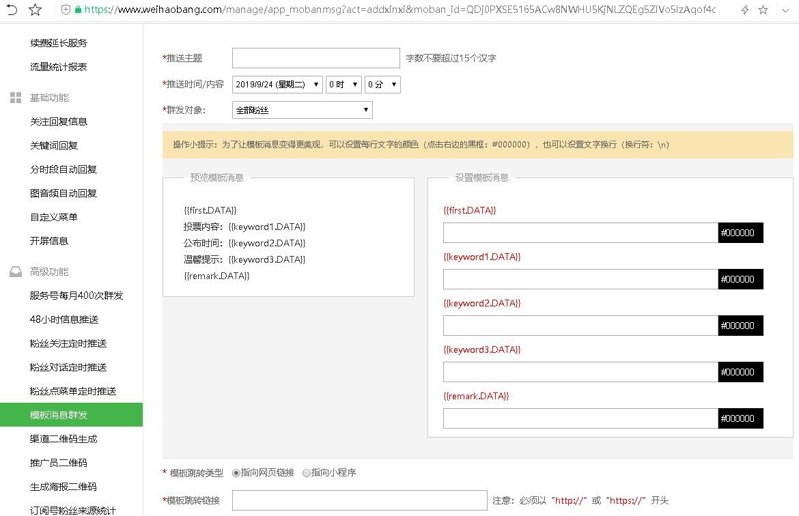
Task: Expand the hour dropdown showing 0 时
Action: pos(343,85)
